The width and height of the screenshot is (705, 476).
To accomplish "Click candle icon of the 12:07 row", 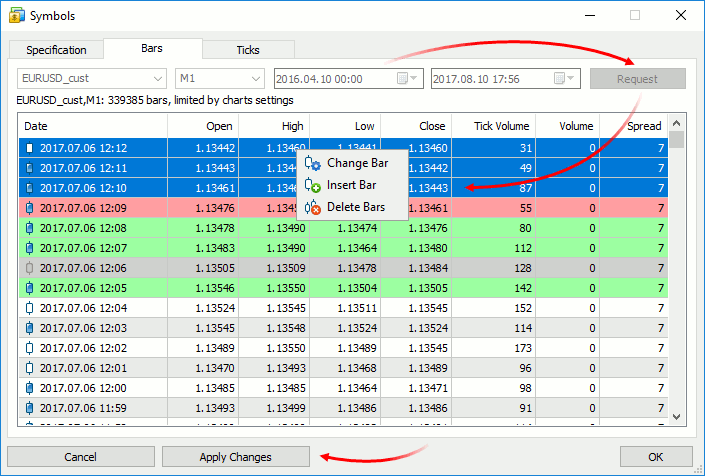I will [x=30, y=248].
